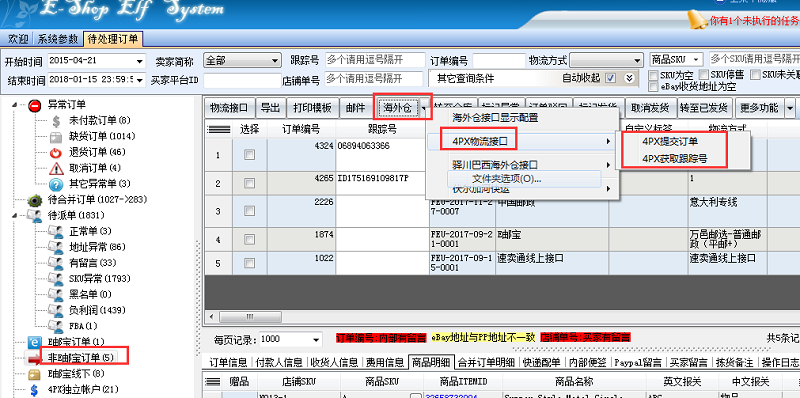Click the red 异常订单 stop icon
This screenshot has height=398, width=800.
[x=35, y=106]
